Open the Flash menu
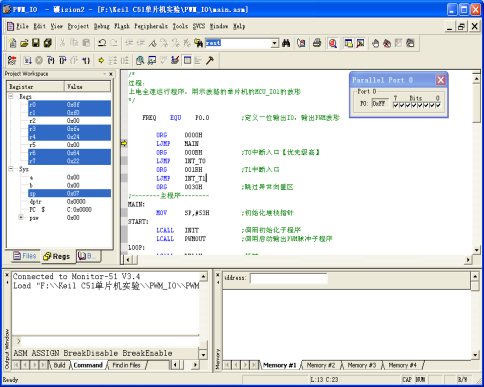This screenshot has width=484, height=387. click(x=122, y=26)
